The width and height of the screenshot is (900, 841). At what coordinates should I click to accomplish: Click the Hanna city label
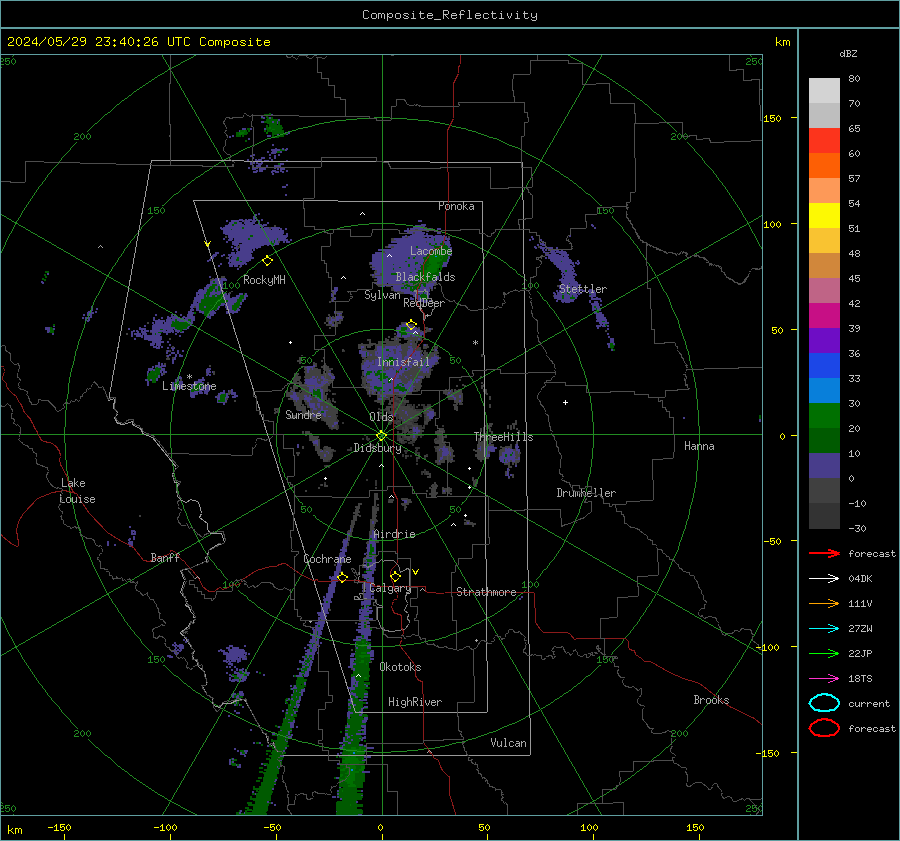[699, 446]
